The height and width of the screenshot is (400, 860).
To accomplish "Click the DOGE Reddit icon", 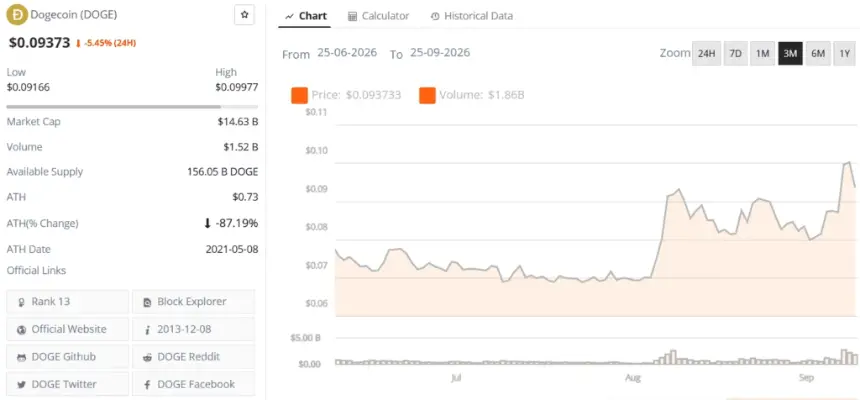I will (x=147, y=357).
